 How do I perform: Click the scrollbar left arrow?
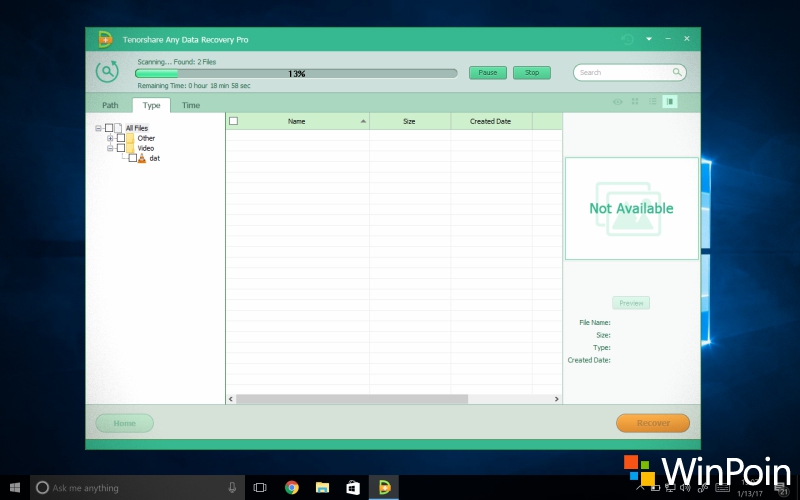(x=231, y=399)
